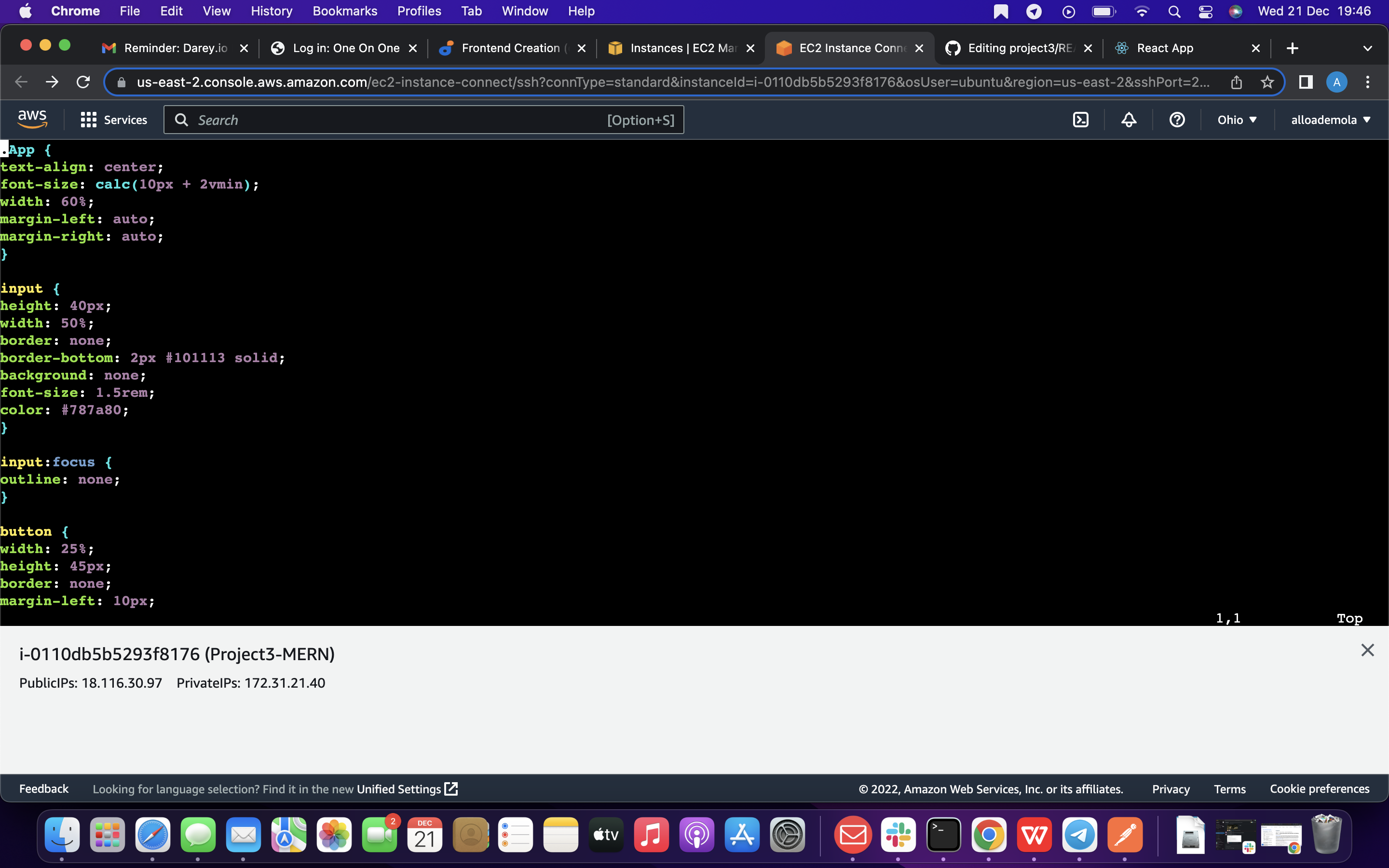Open the Services grid menu icon
The image size is (1389, 868).
(87, 120)
